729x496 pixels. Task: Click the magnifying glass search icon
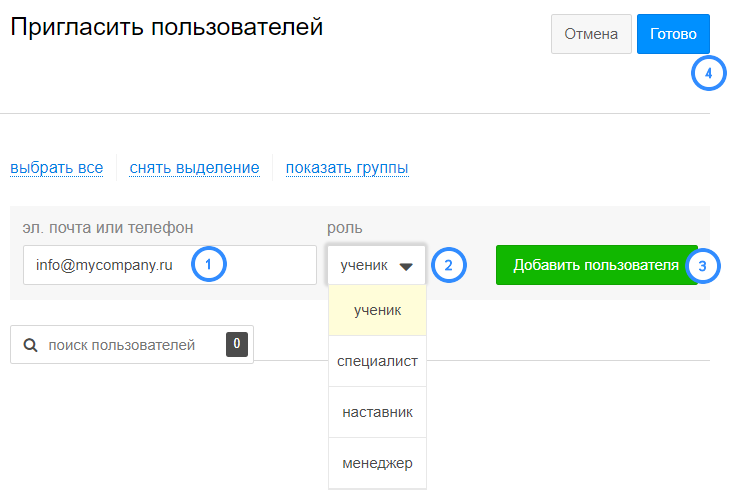(30, 345)
